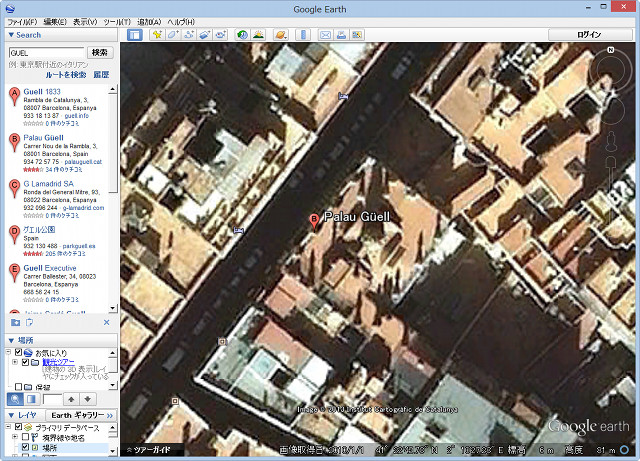Show sunlight across the landscape
The height and width of the screenshot is (461, 640).
tap(258, 35)
